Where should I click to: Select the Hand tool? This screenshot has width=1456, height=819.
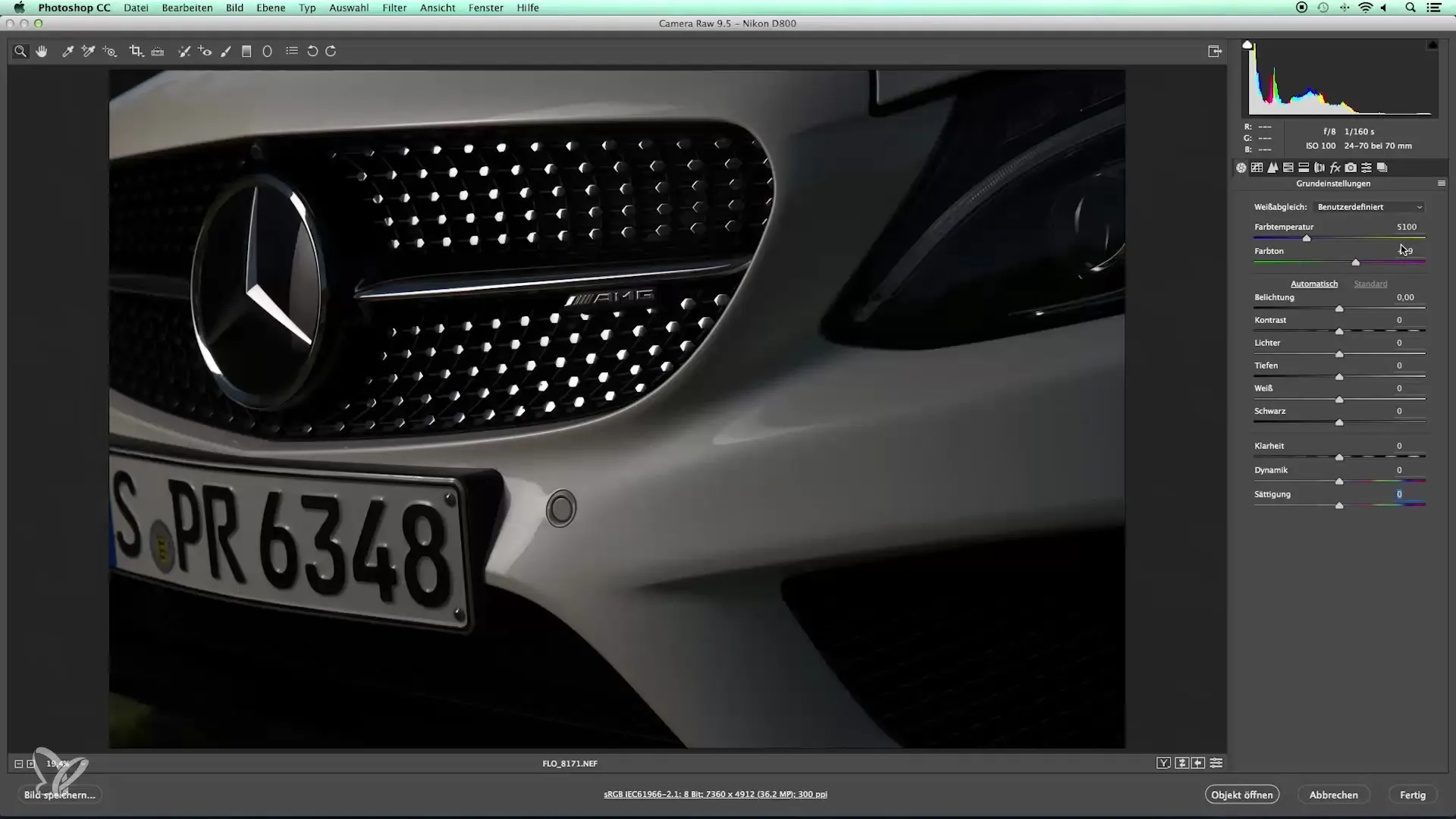42,52
